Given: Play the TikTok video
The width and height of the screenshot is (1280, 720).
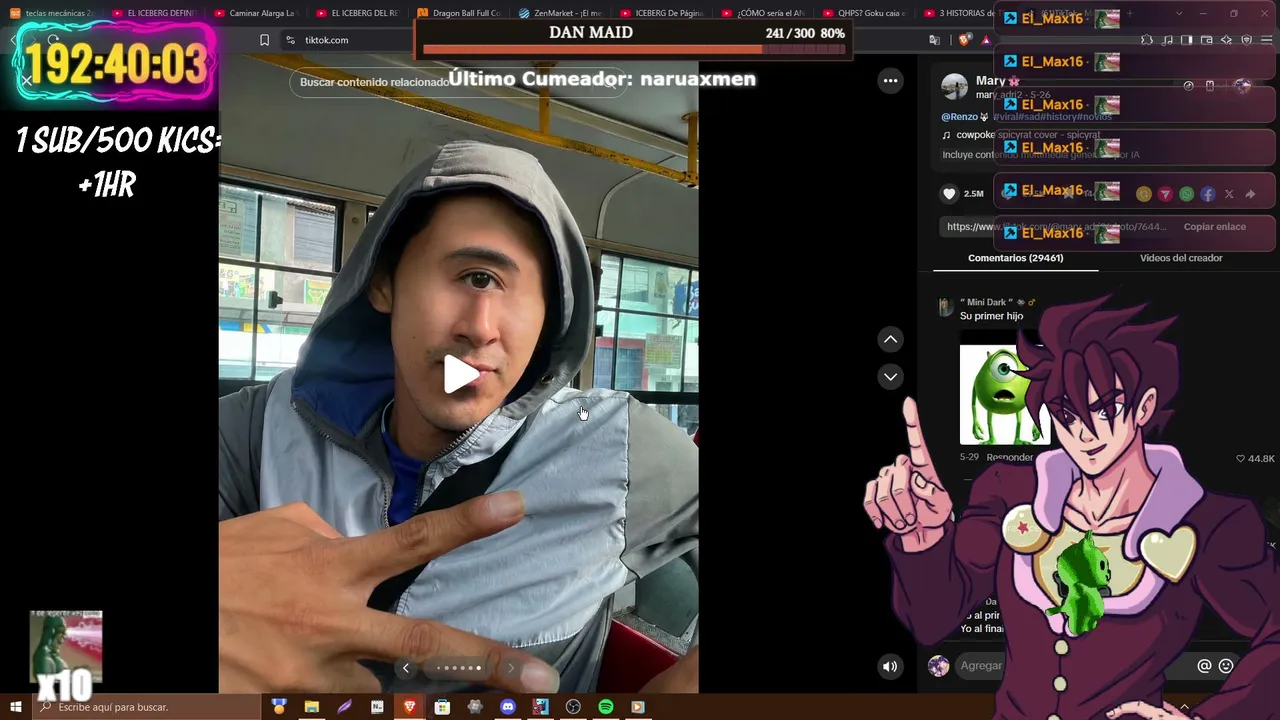Looking at the screenshot, I should pos(461,375).
